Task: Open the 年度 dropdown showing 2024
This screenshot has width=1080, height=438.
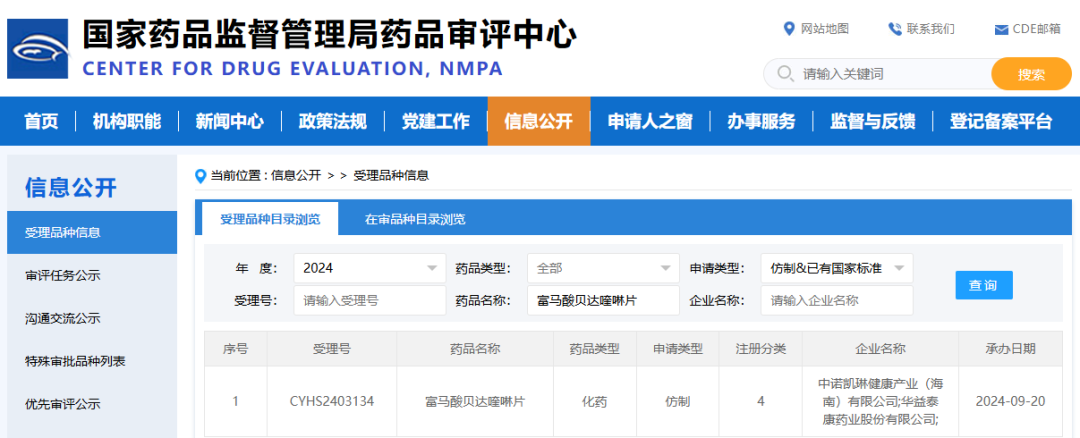Action: point(370,268)
